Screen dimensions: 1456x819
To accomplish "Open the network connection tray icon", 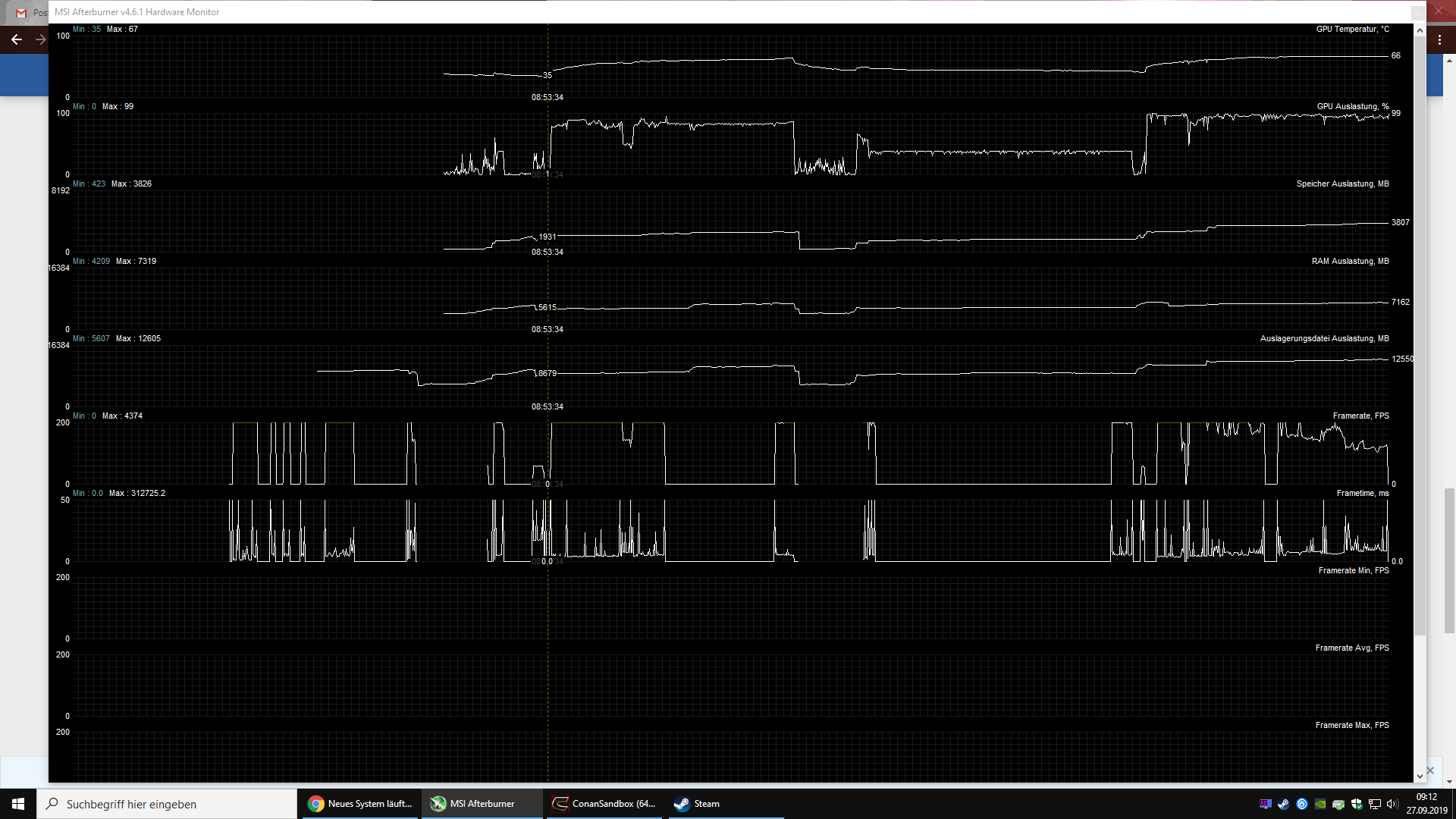I will [x=1375, y=804].
